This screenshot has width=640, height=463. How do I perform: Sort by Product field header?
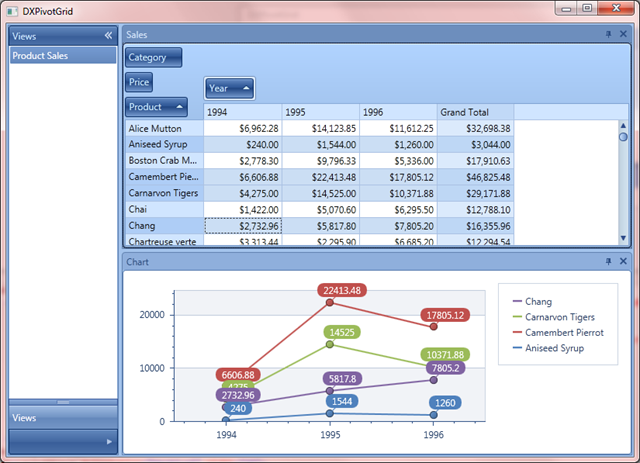pyautogui.click(x=156, y=107)
